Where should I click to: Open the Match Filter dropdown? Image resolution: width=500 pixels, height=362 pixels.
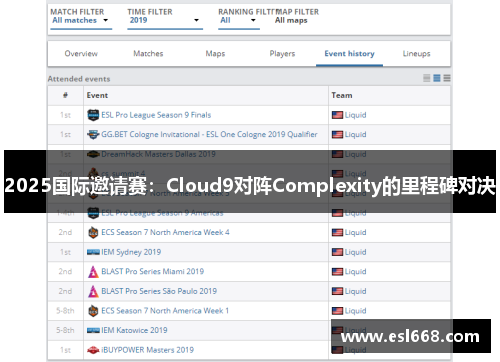tap(81, 20)
